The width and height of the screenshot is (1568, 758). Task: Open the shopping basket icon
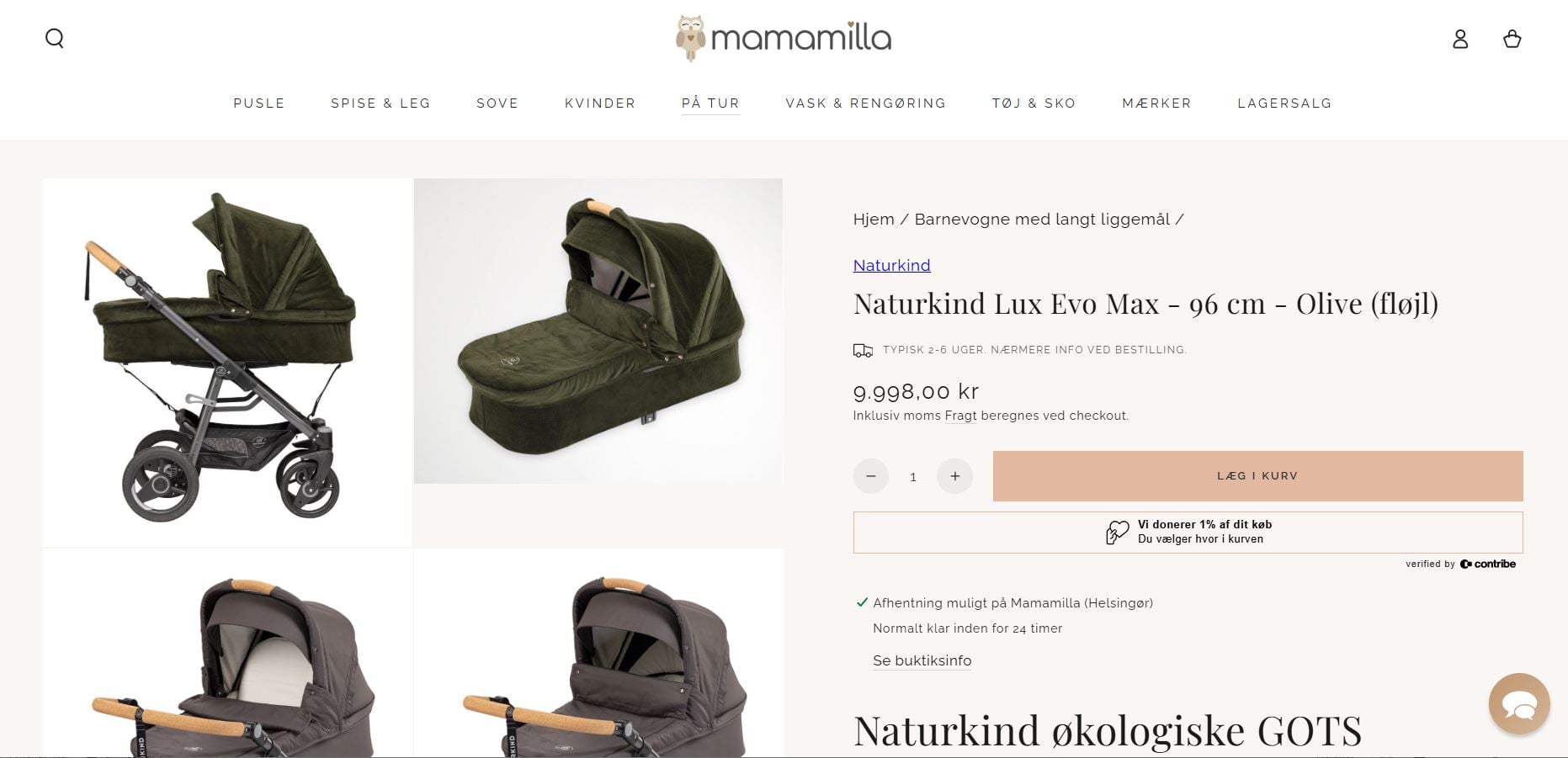(x=1512, y=39)
